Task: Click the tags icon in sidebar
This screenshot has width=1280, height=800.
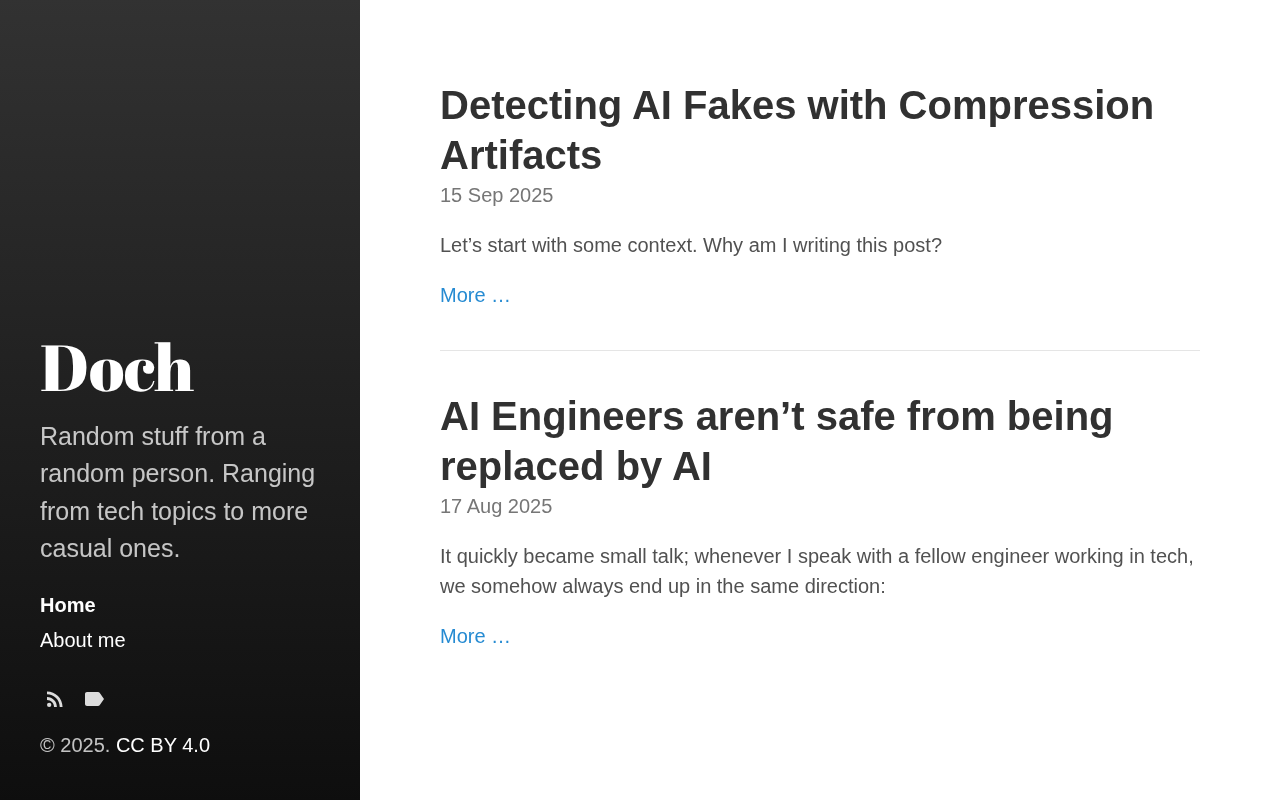Action: click(94, 699)
